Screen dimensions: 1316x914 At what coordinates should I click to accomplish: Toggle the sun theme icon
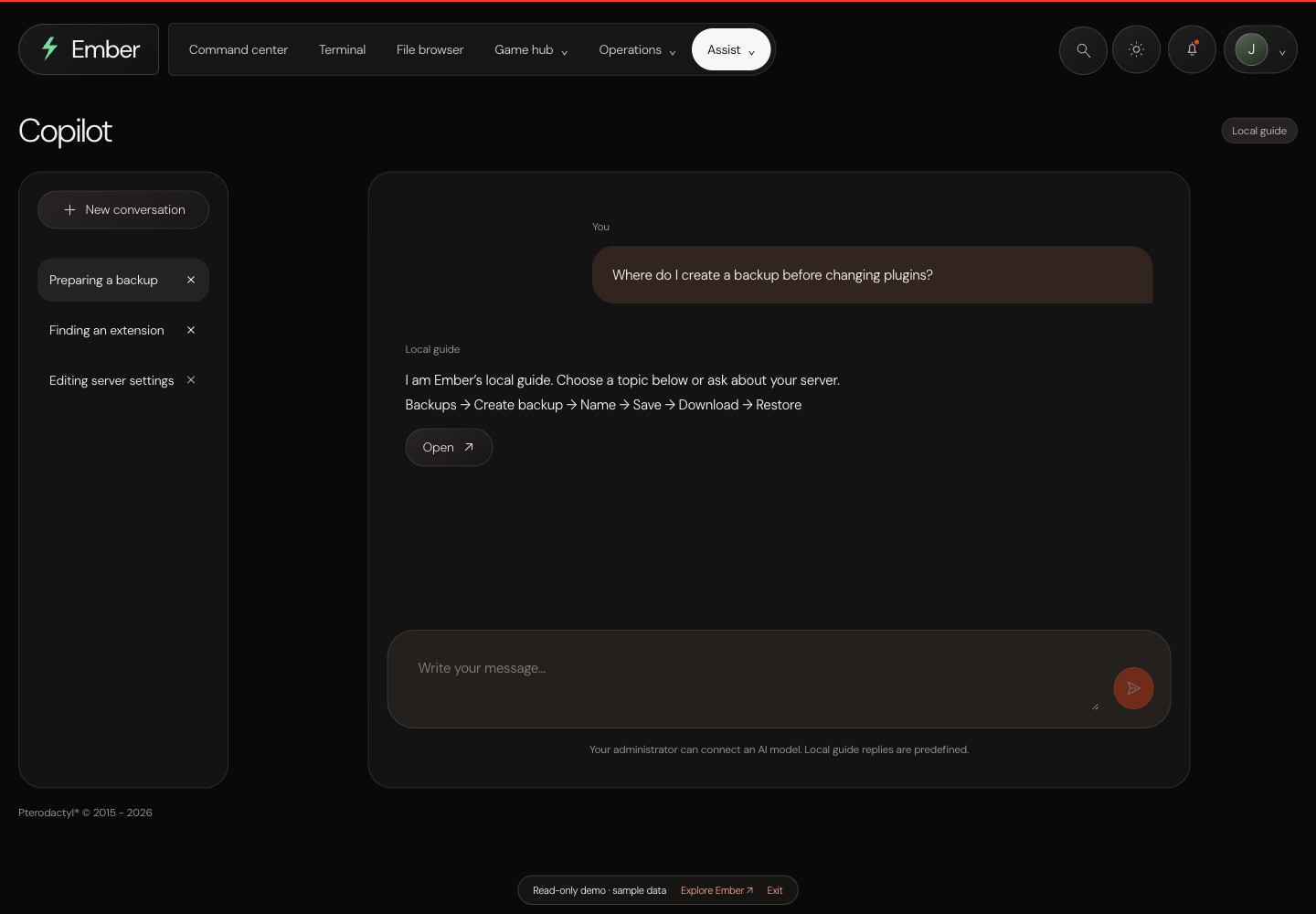1136,50
